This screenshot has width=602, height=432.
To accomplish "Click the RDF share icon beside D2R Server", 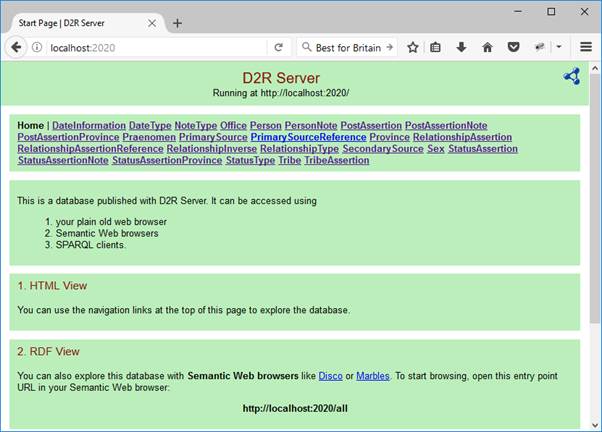I will 571,76.
